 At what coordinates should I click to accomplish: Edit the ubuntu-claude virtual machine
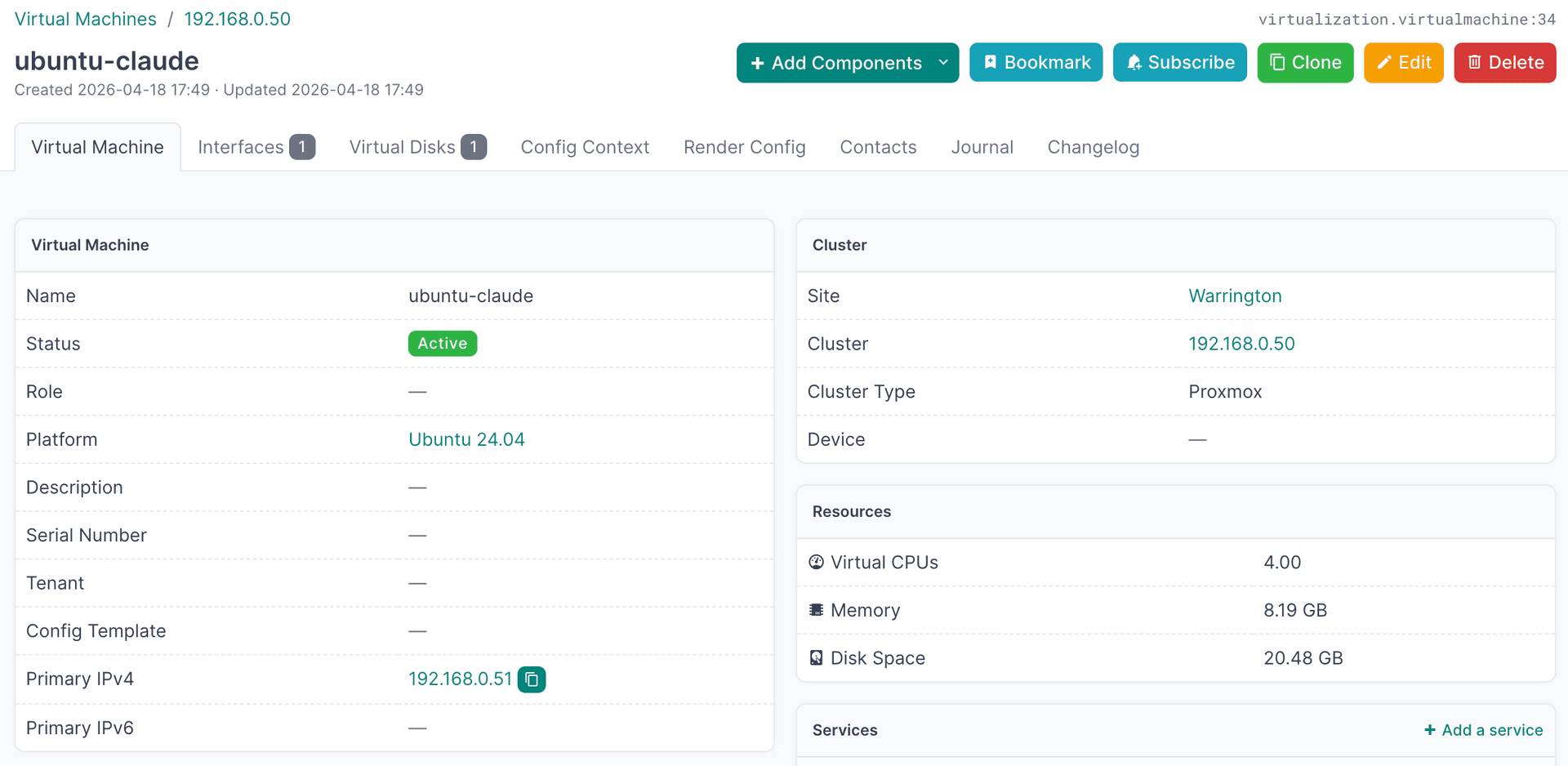[x=1404, y=63]
